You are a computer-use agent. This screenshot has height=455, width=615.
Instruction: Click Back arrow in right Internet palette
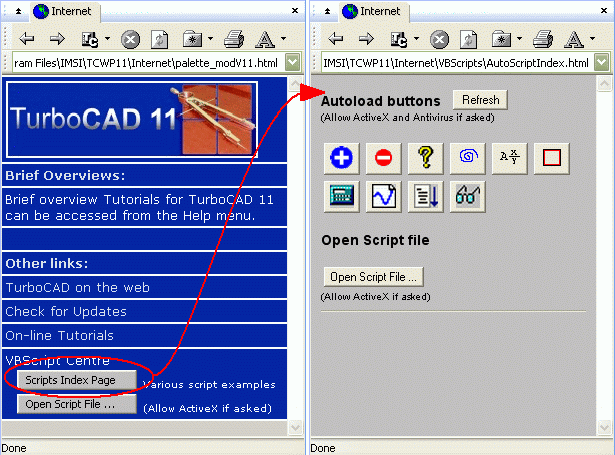click(x=336, y=39)
